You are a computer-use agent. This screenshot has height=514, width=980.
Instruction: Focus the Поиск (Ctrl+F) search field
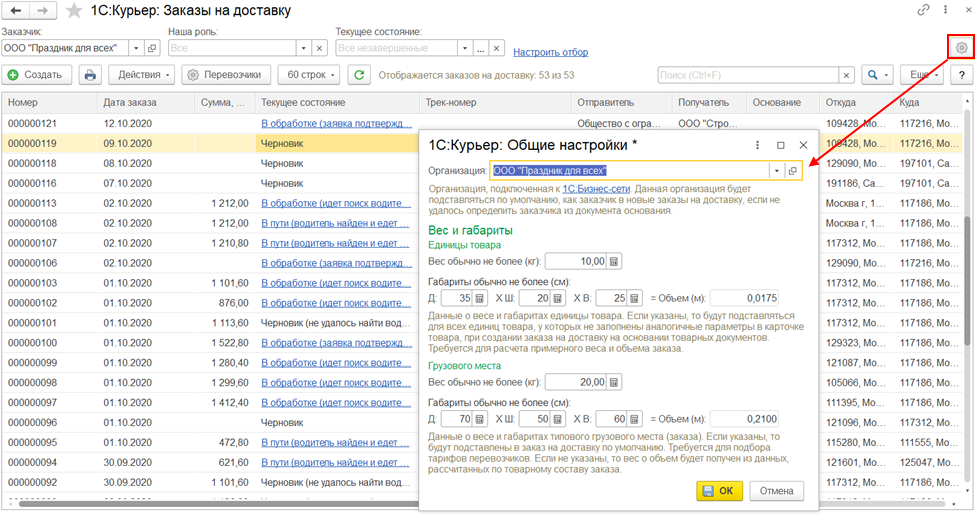click(748, 75)
